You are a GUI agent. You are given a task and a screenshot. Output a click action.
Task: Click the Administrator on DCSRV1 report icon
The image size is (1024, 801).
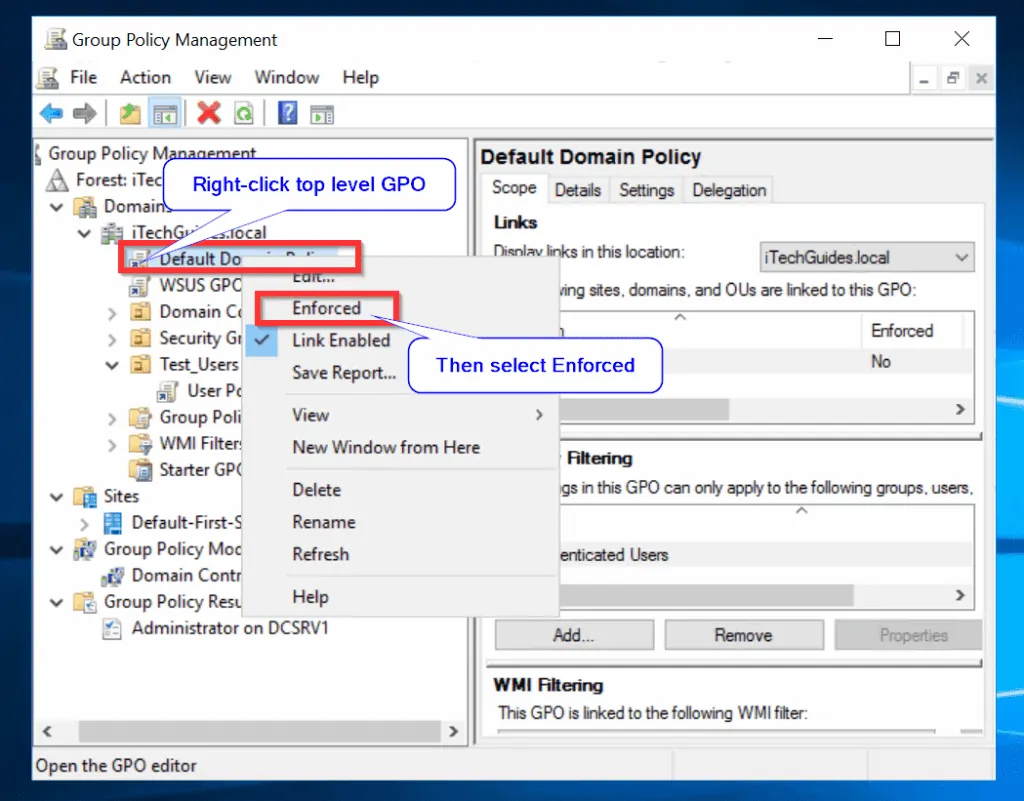pyautogui.click(x=112, y=628)
